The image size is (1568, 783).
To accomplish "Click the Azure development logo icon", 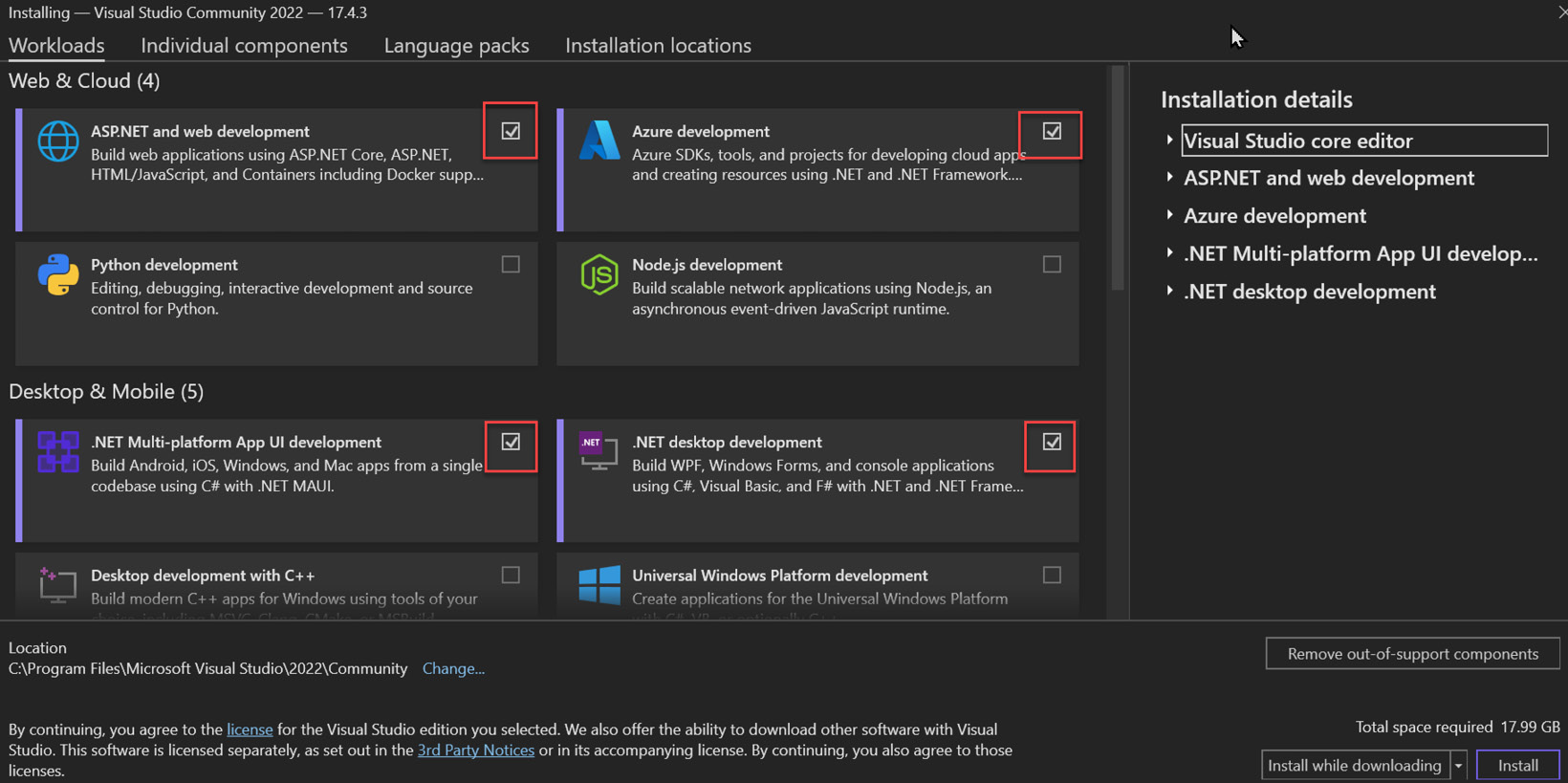I will pos(599,141).
